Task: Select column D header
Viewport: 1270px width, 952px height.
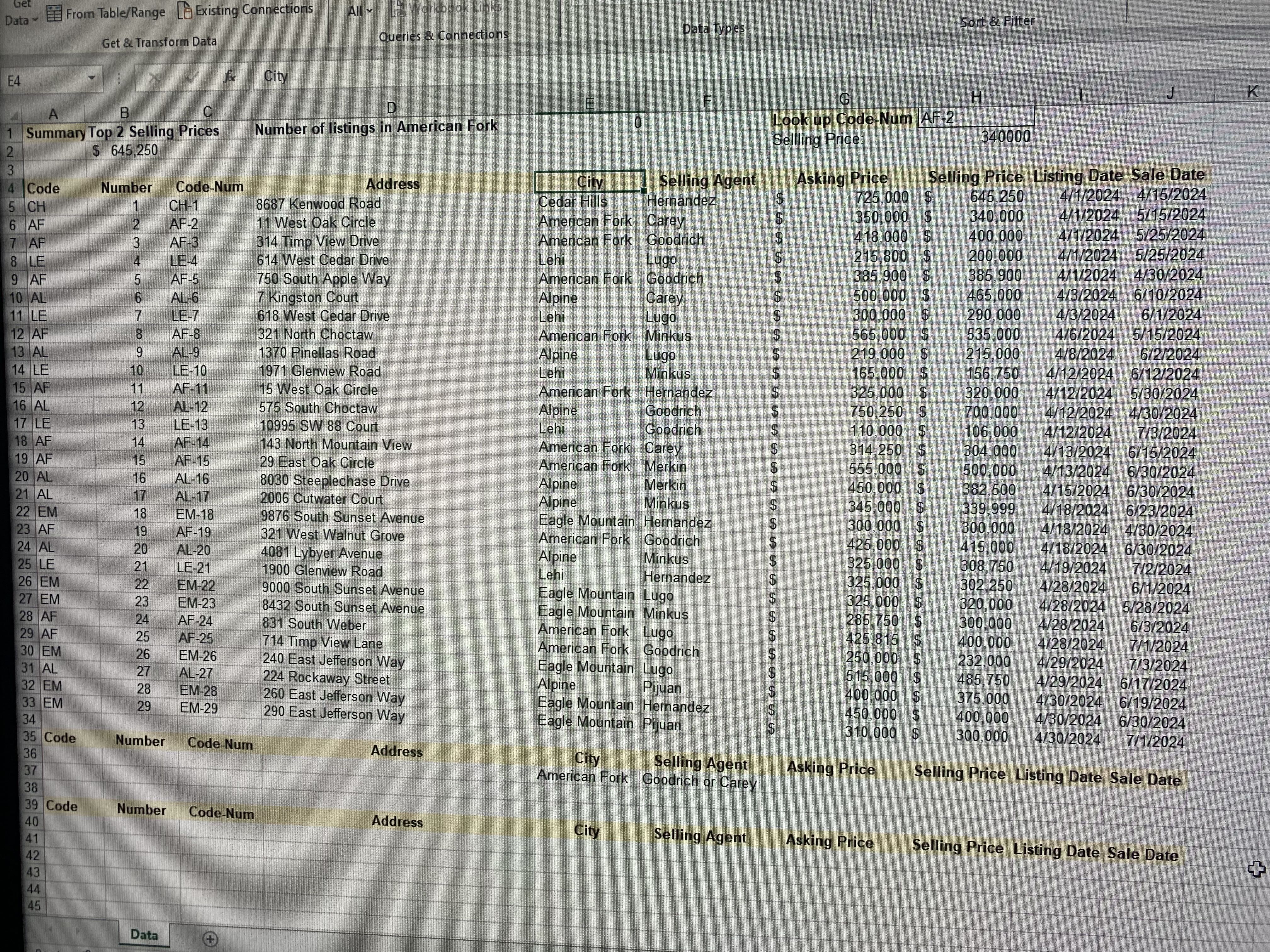Action: [x=391, y=108]
